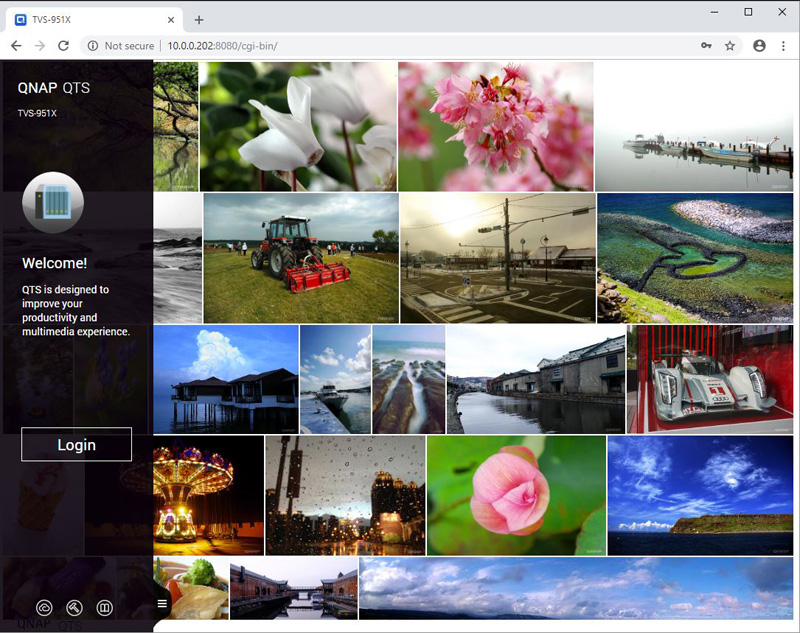
Task: Toggle the hamburger panel menu
Action: 162,603
